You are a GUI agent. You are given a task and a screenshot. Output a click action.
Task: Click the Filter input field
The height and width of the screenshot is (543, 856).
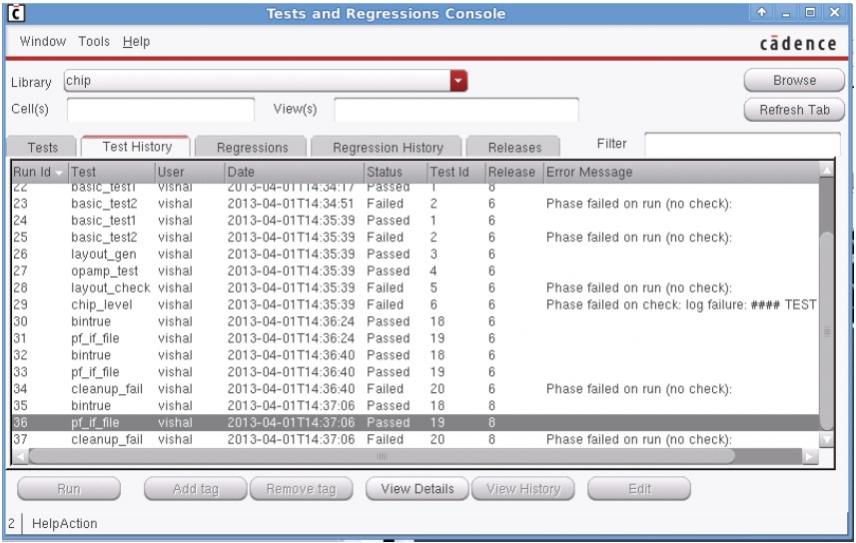pyautogui.click(x=742, y=144)
